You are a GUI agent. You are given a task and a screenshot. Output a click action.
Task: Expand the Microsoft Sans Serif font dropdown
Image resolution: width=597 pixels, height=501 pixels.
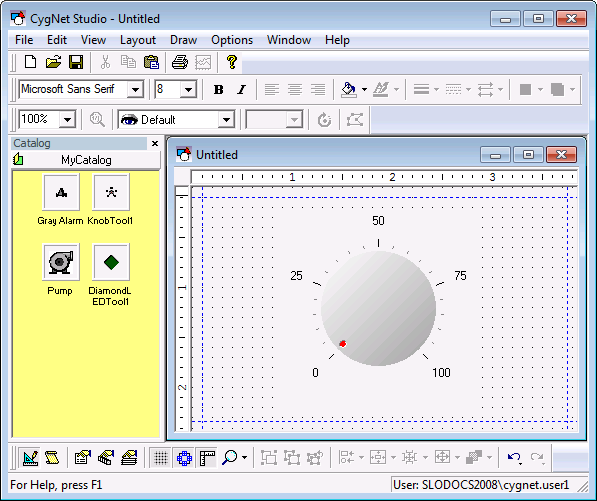136,90
